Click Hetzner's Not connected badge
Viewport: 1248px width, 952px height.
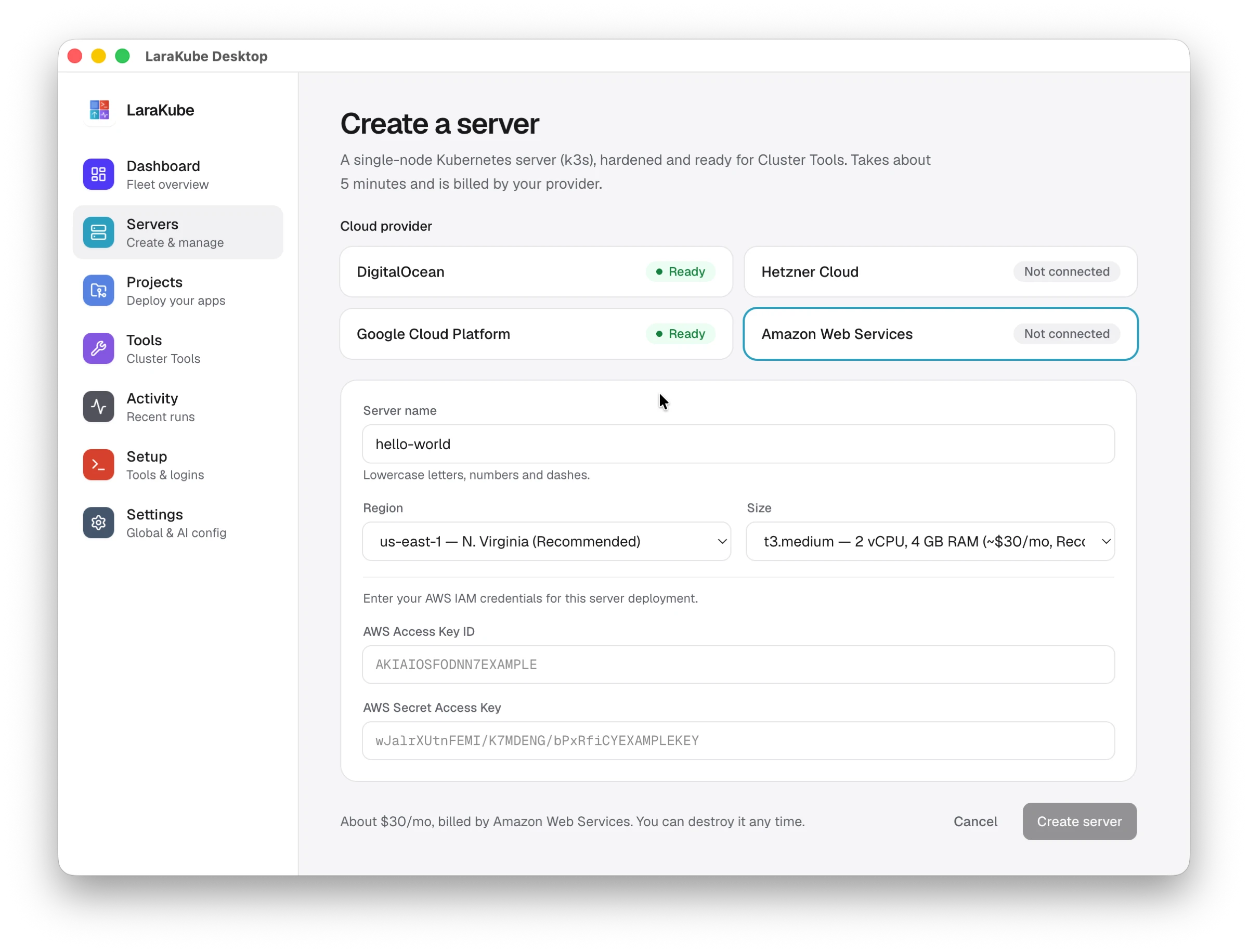tap(1067, 272)
